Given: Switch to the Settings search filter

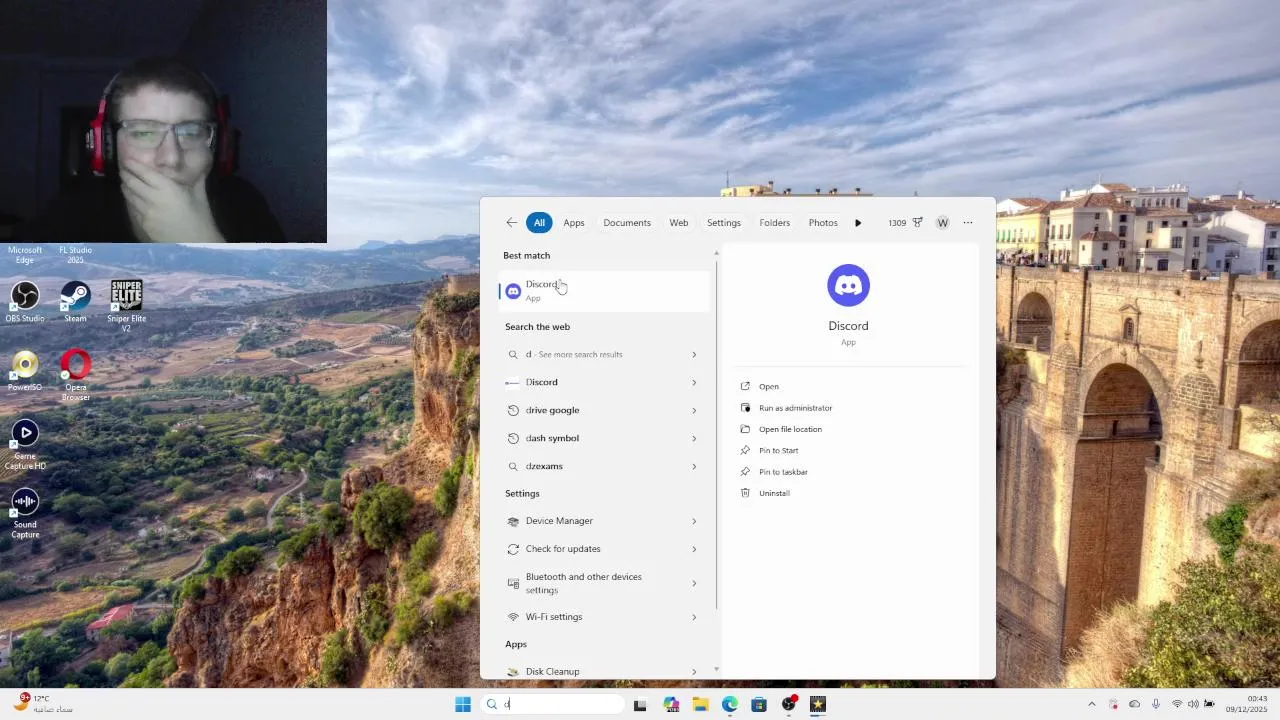Looking at the screenshot, I should point(724,222).
